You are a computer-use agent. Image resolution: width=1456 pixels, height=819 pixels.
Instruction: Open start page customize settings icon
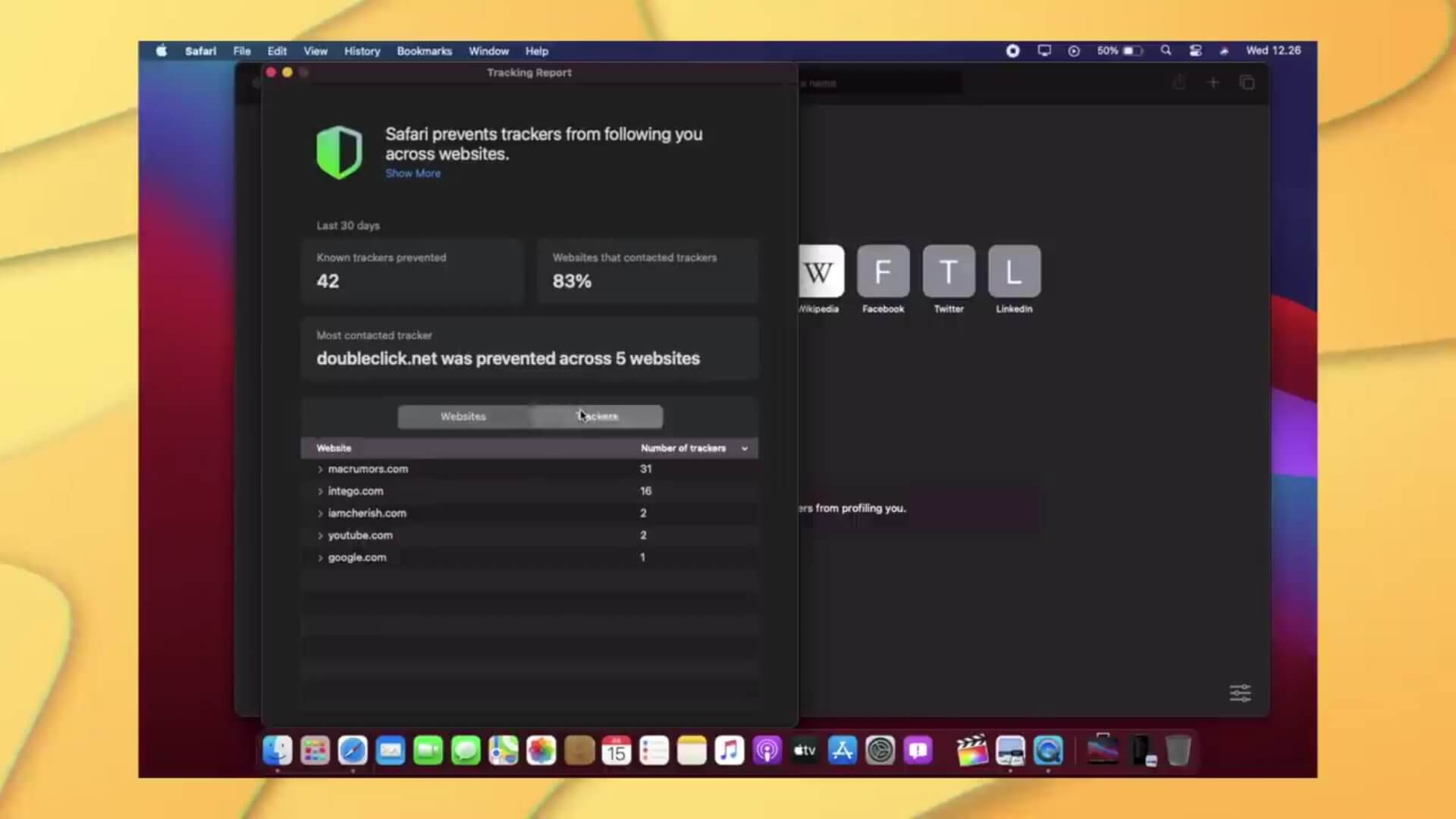pyautogui.click(x=1240, y=693)
